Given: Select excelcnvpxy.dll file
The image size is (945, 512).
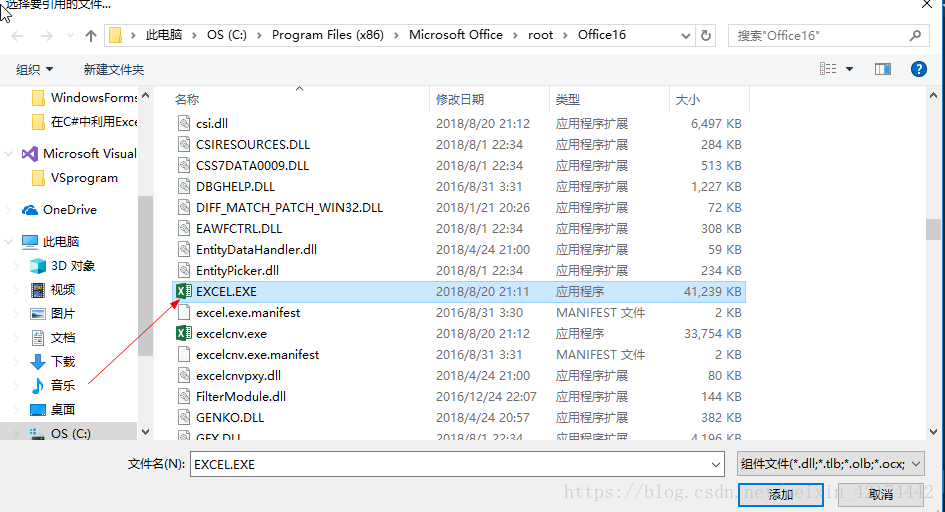Looking at the screenshot, I should pos(459,375).
